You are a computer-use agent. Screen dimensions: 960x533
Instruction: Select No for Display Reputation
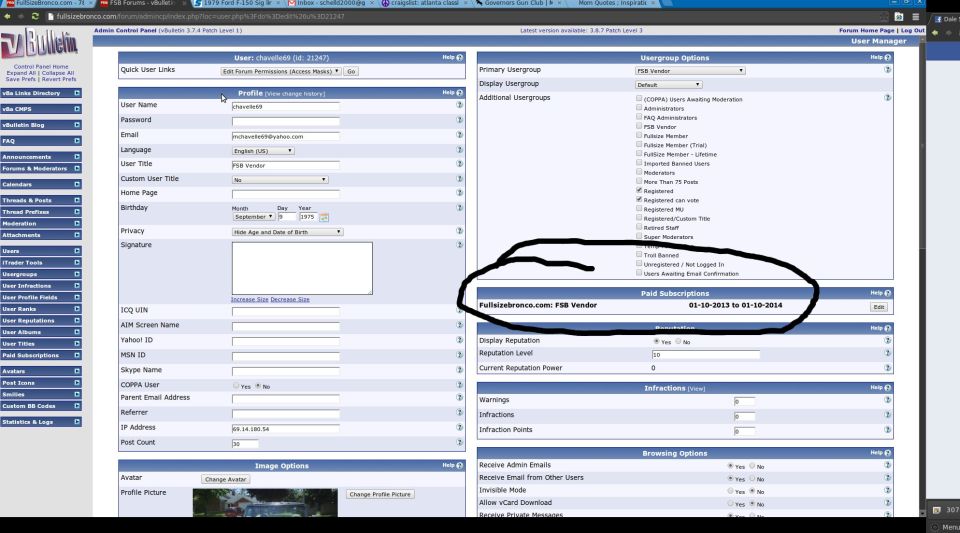click(678, 341)
